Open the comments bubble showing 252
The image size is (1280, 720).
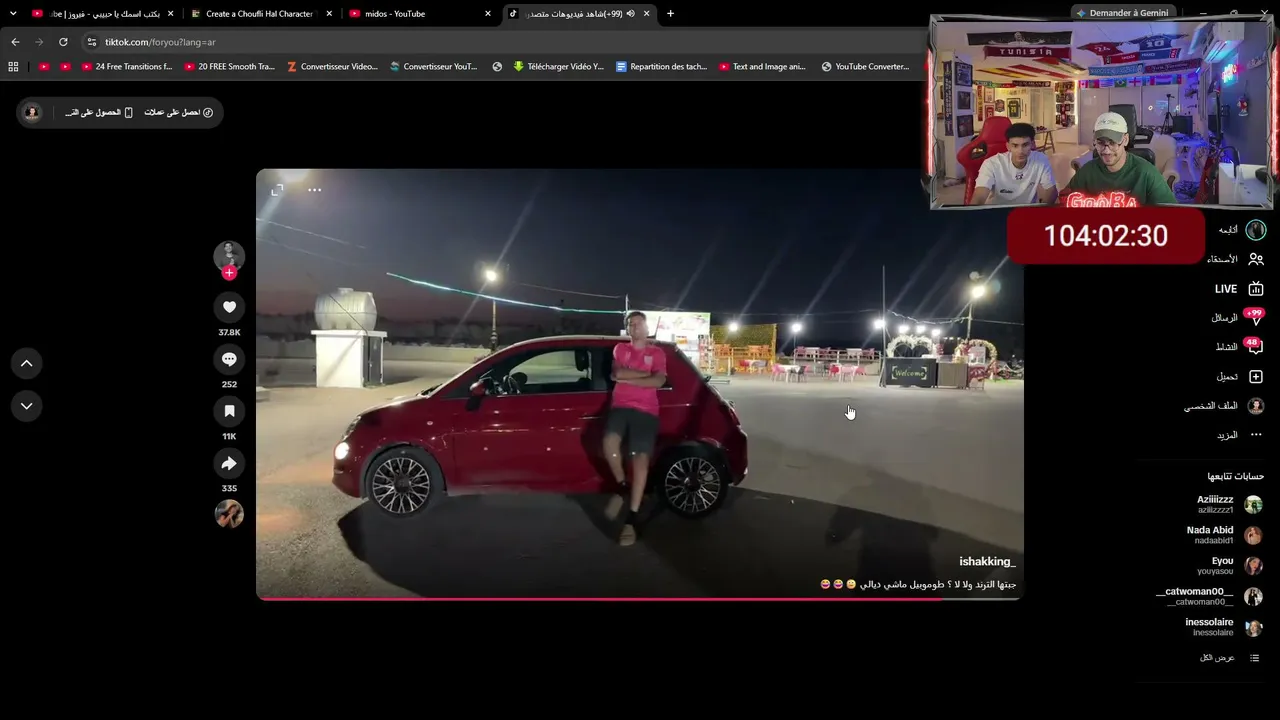pos(229,359)
